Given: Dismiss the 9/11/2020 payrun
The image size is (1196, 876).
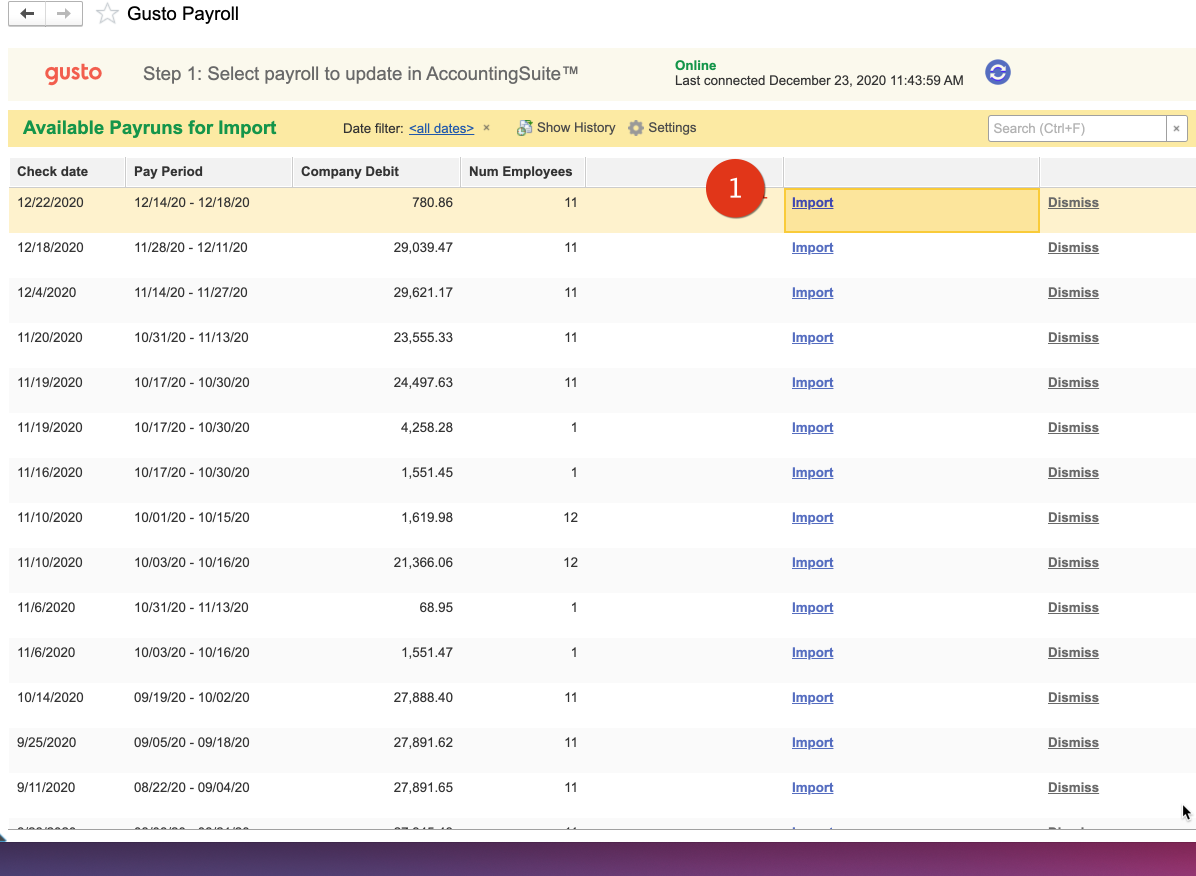Looking at the screenshot, I should 1073,788.
